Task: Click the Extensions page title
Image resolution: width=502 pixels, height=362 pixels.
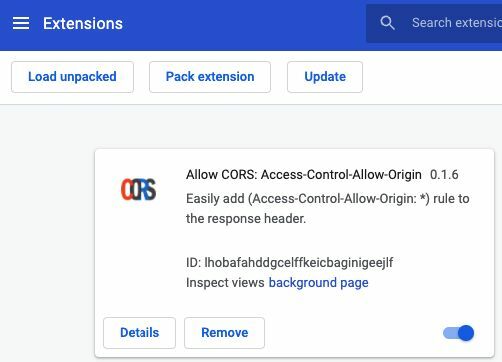Action: coord(83,23)
